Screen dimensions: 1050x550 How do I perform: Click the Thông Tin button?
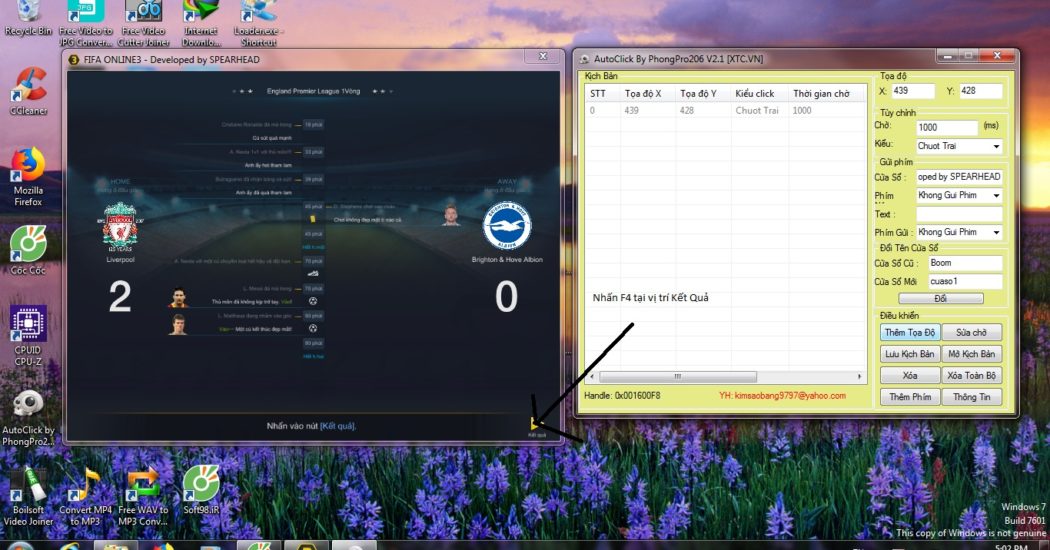coord(971,397)
